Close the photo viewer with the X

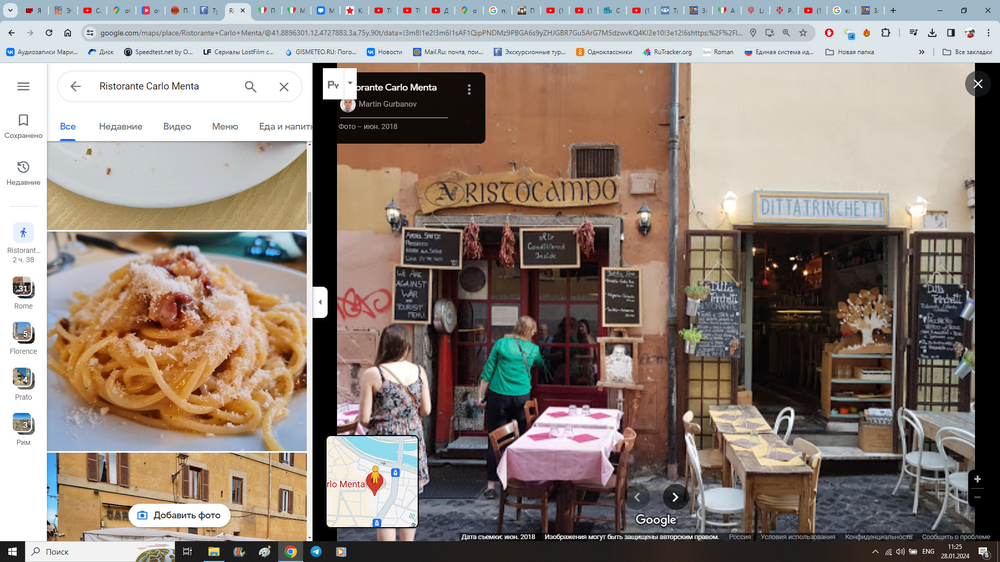tap(978, 84)
